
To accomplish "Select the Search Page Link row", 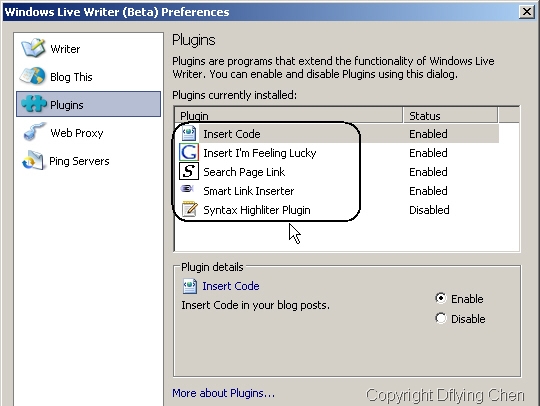I will (x=337, y=171).
